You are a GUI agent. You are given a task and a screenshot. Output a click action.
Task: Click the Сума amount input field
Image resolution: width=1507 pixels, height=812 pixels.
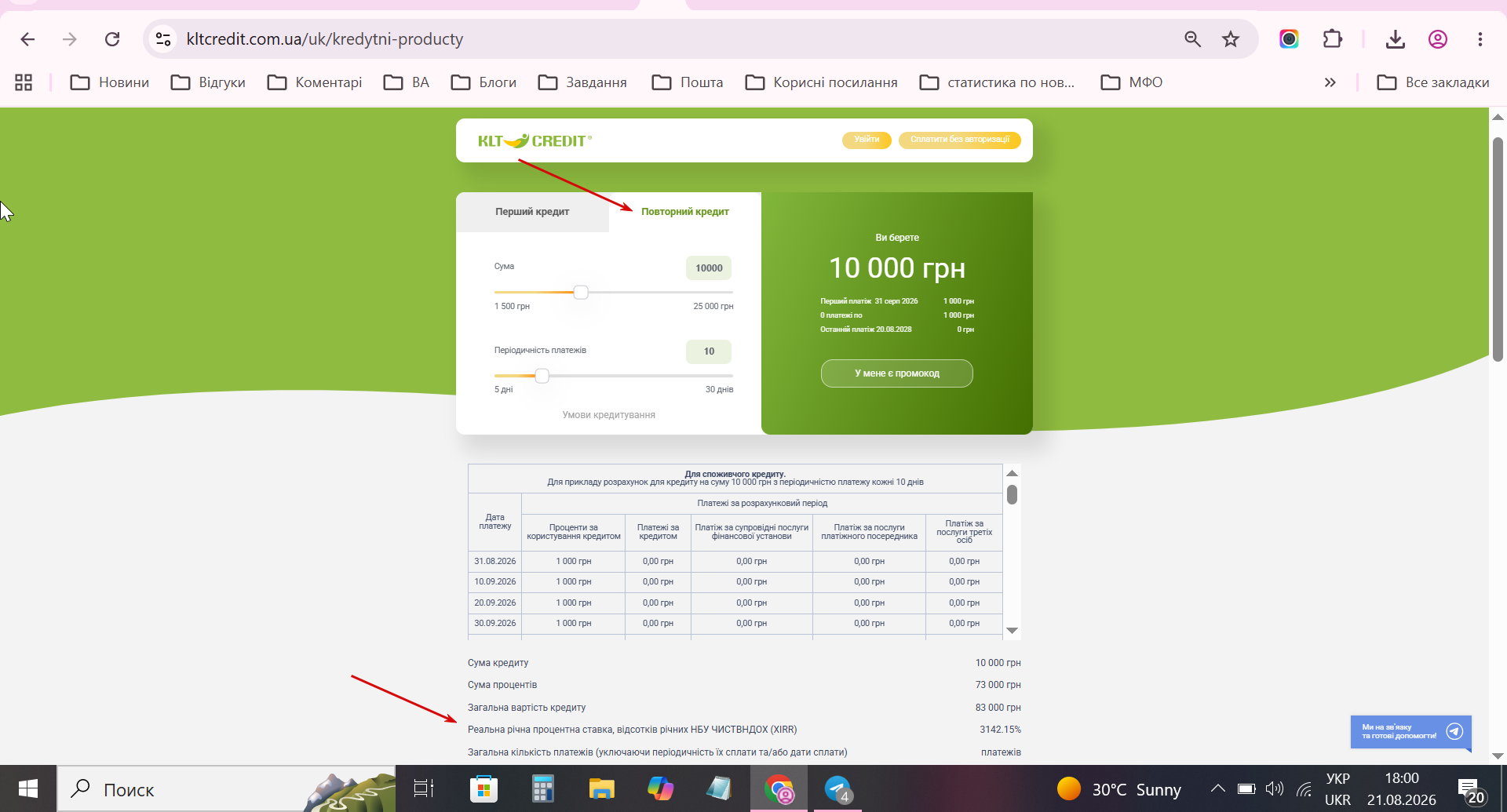coord(709,268)
